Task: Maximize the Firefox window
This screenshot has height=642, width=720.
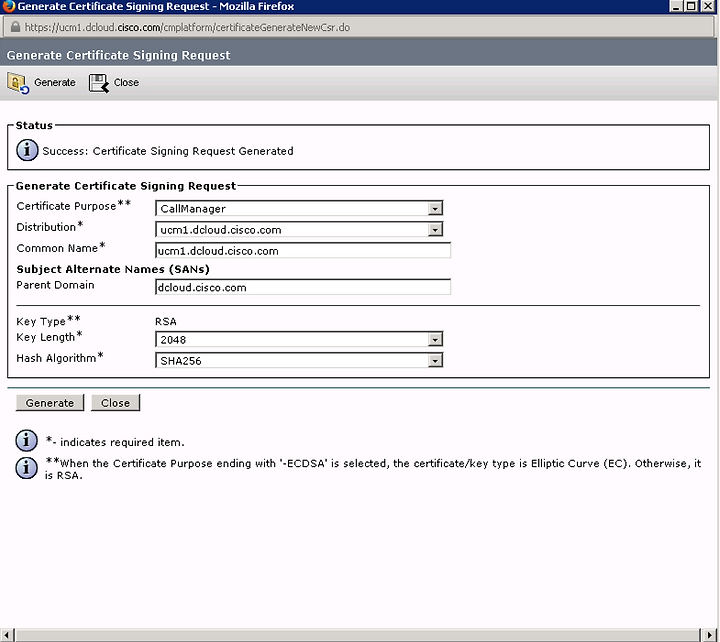Action: pos(691,6)
